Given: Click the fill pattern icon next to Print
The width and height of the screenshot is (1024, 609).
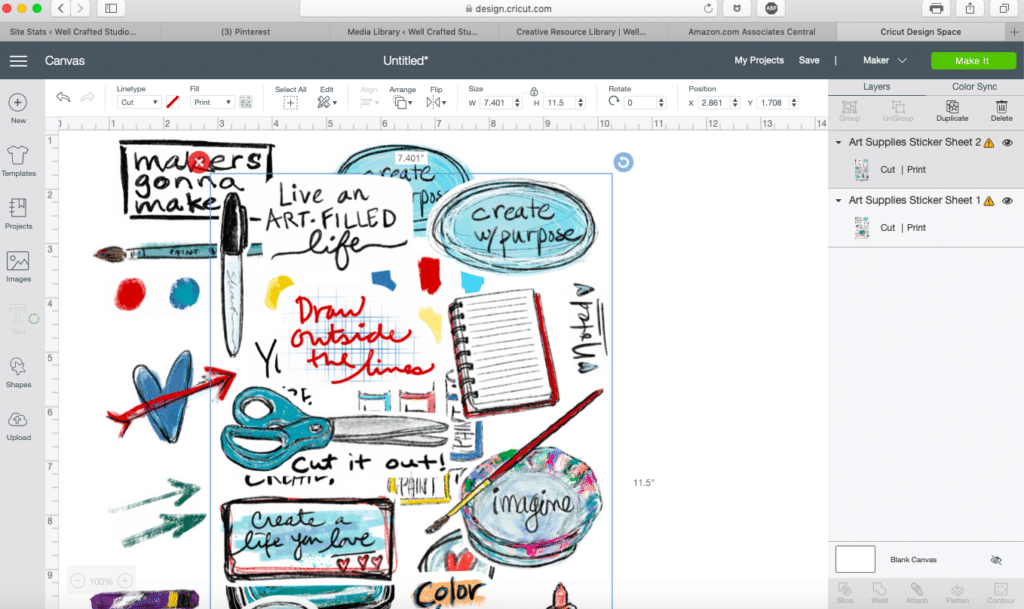Looking at the screenshot, I should click(246, 102).
